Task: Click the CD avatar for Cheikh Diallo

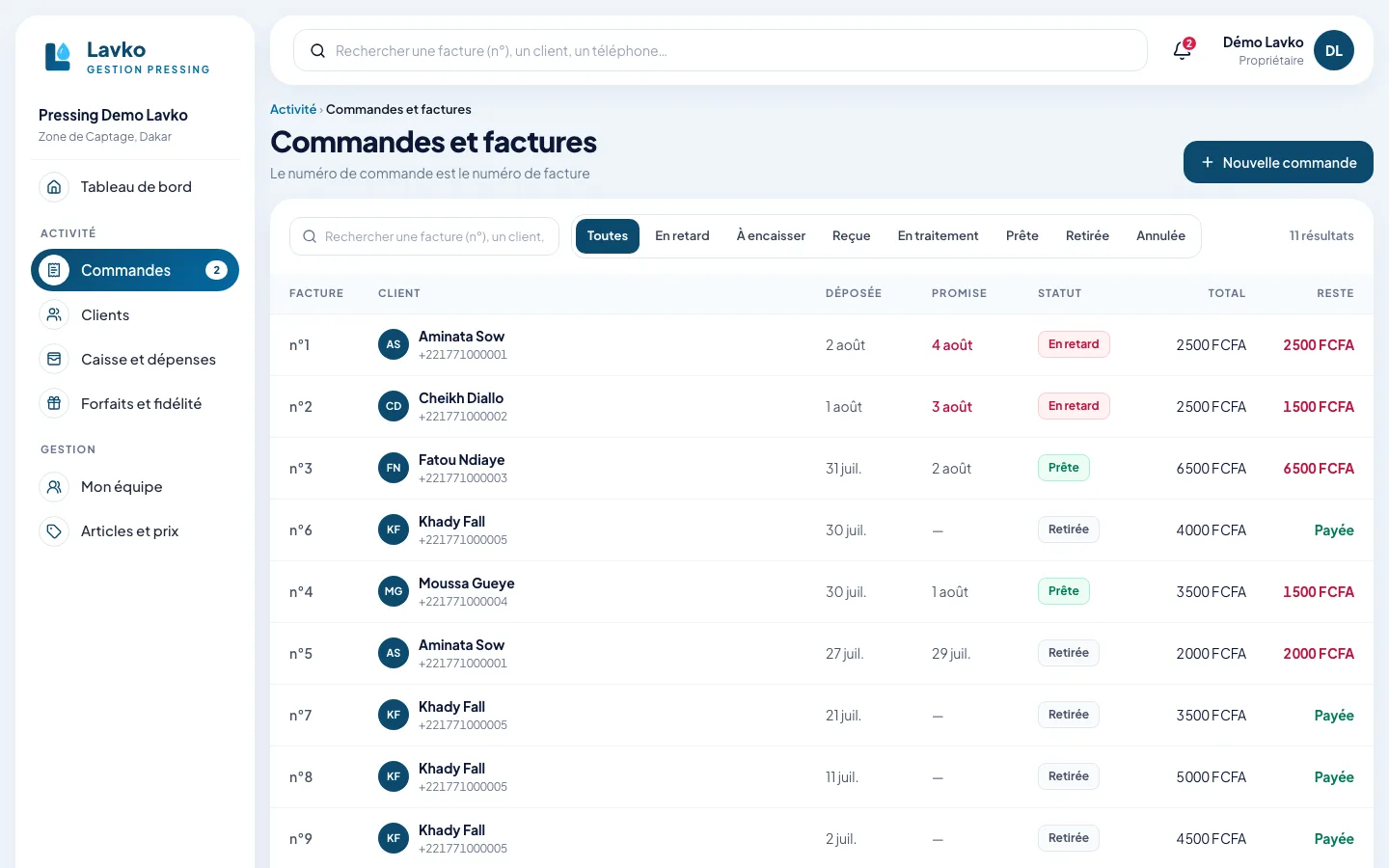Action: coord(394,406)
